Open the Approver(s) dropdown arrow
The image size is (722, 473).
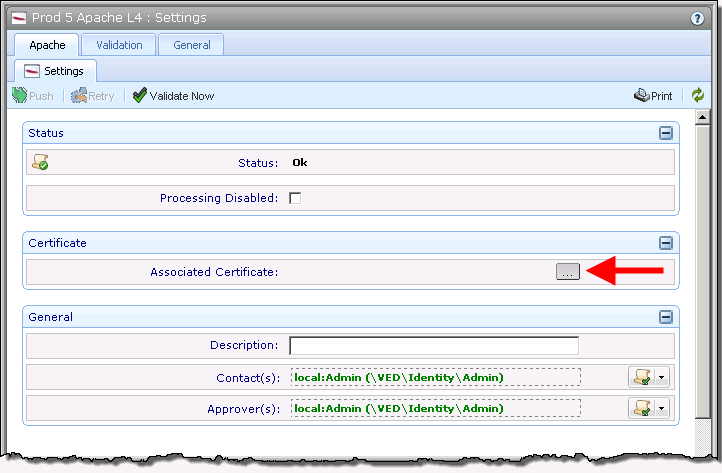[x=660, y=408]
